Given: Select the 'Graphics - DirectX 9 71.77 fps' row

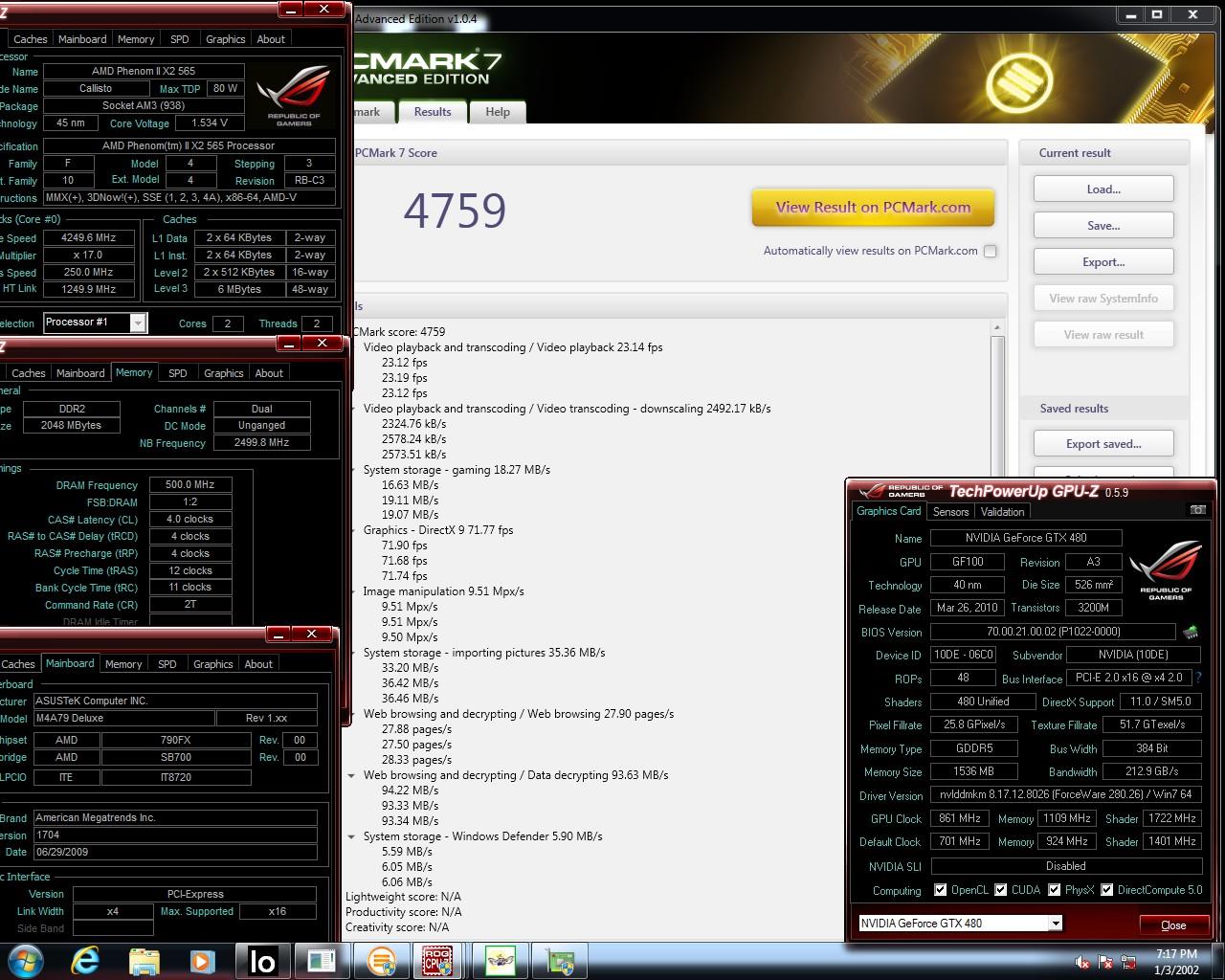Looking at the screenshot, I should (438, 530).
